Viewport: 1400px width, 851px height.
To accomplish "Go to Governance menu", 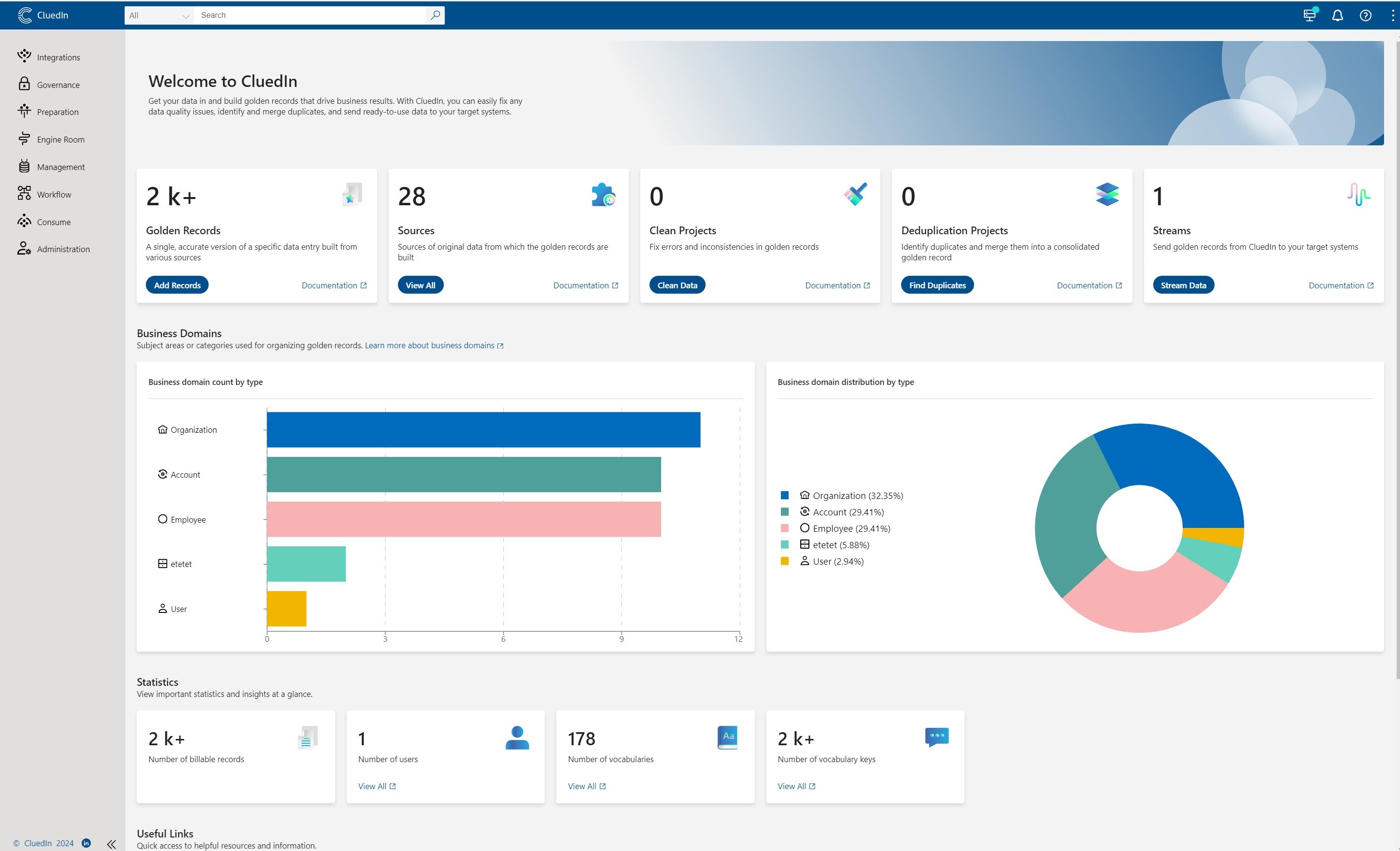I will (x=58, y=85).
